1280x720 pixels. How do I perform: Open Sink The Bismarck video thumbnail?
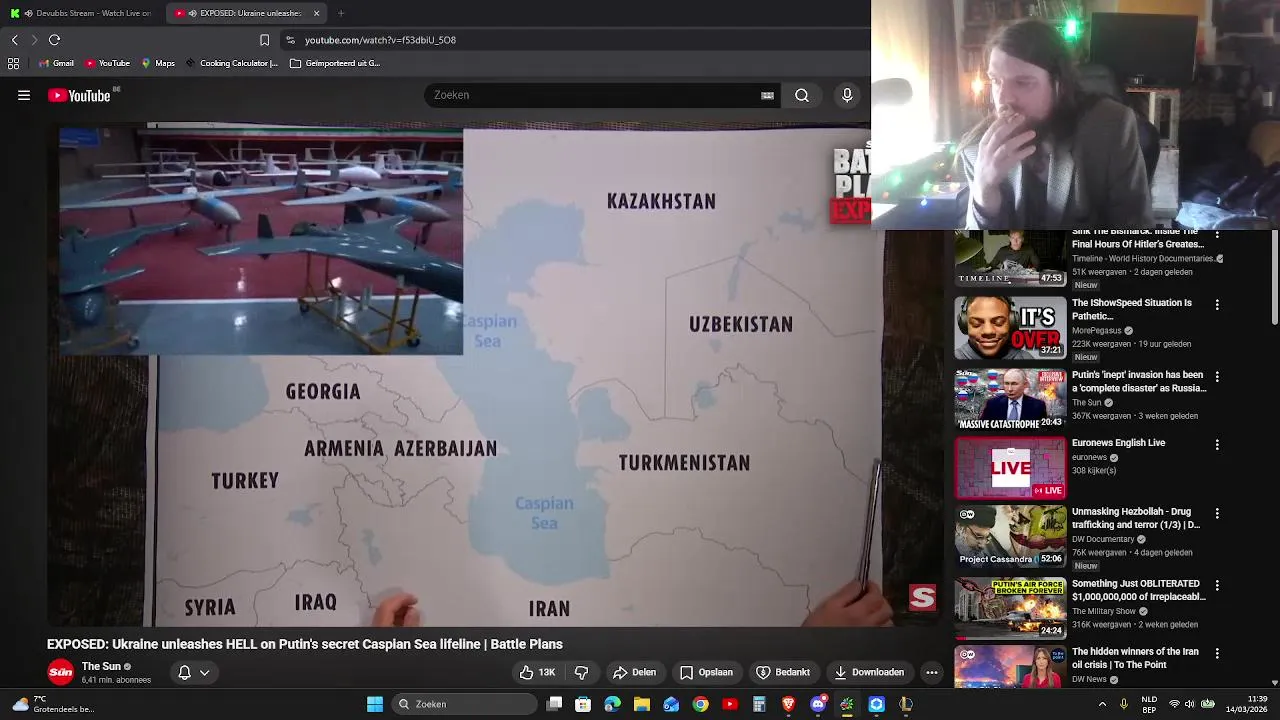(1010, 257)
